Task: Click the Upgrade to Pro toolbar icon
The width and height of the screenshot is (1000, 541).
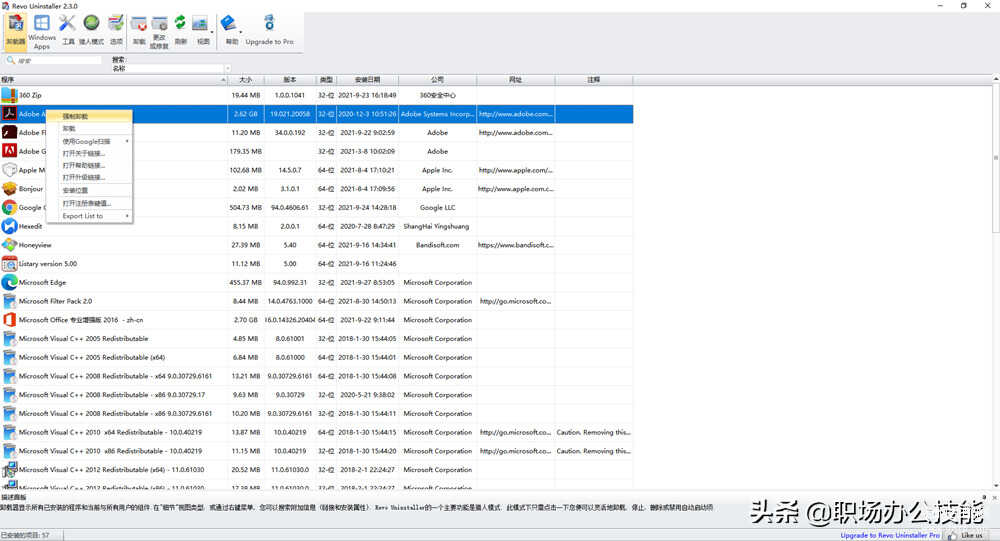Action: point(269,30)
